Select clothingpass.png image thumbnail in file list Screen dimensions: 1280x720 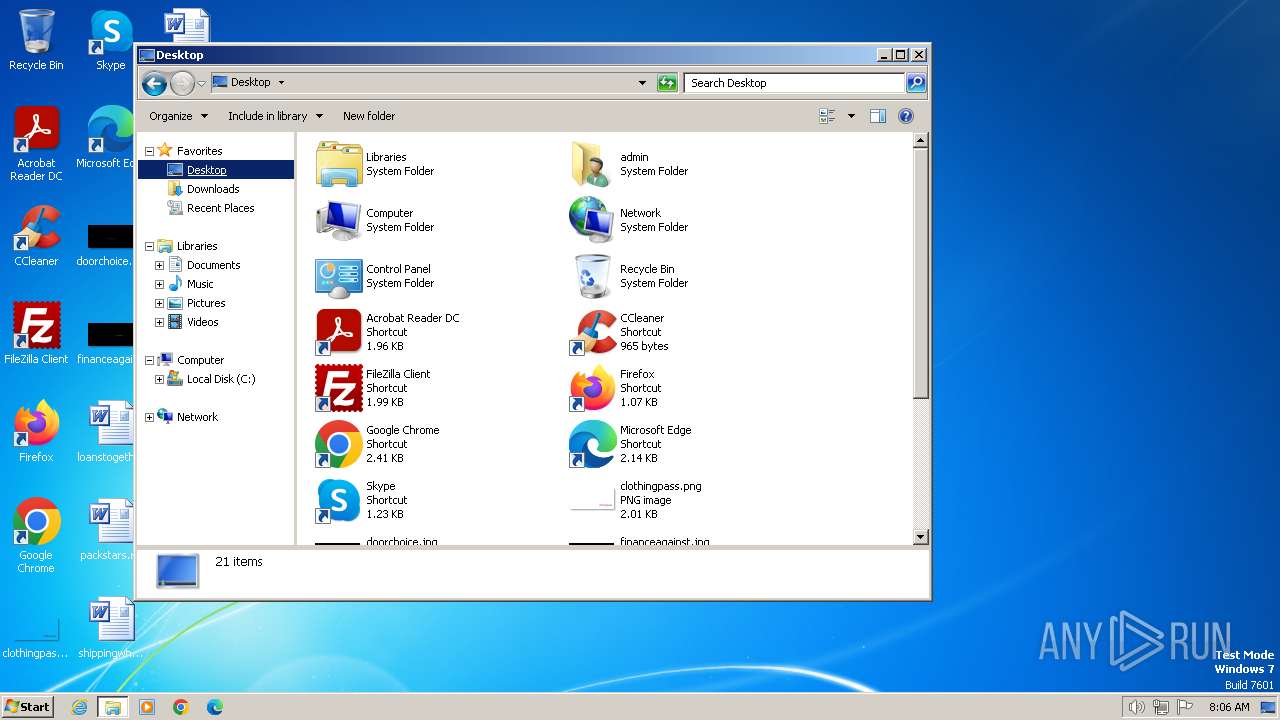pos(592,500)
